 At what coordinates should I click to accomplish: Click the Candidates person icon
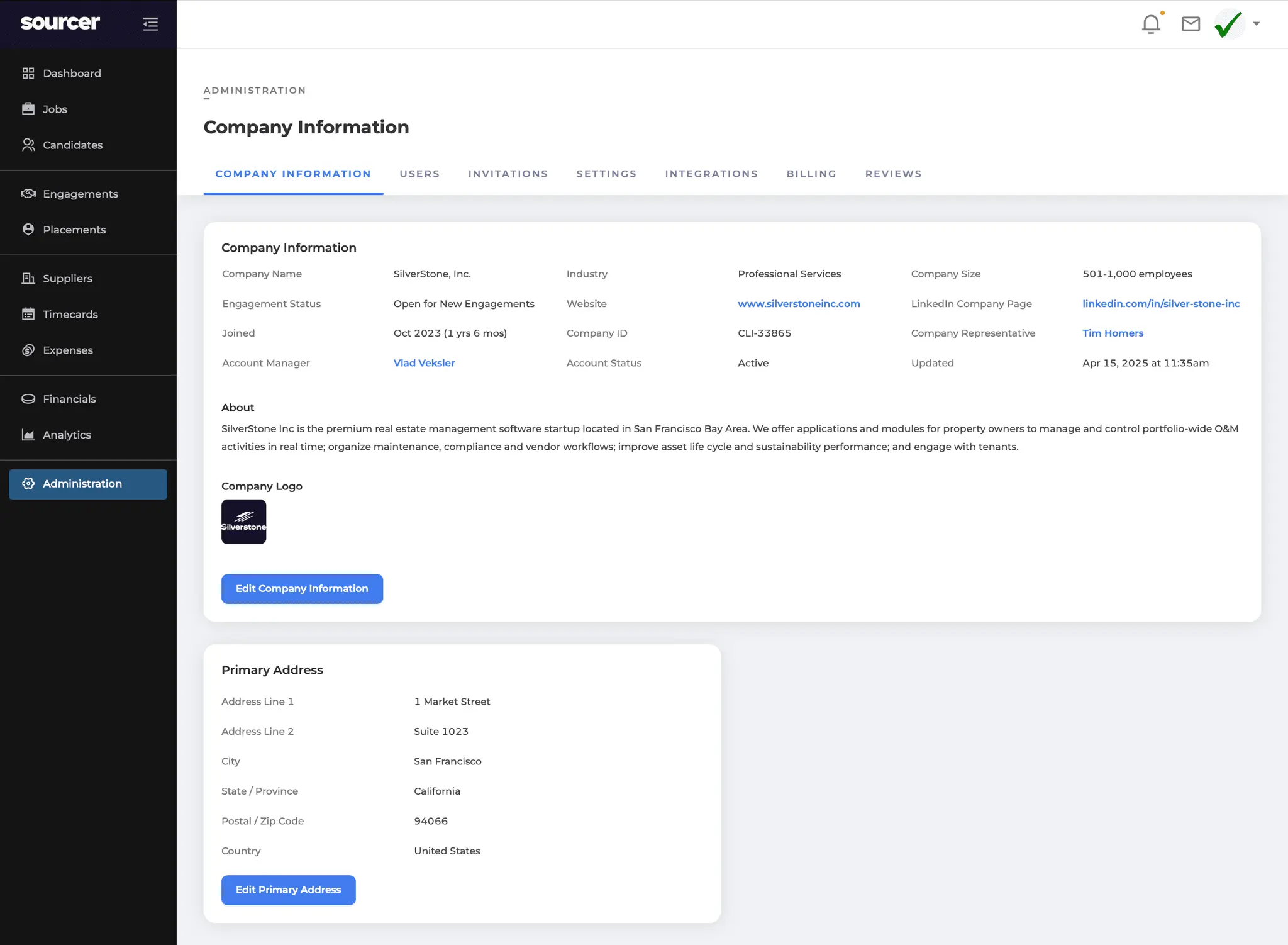click(x=28, y=145)
